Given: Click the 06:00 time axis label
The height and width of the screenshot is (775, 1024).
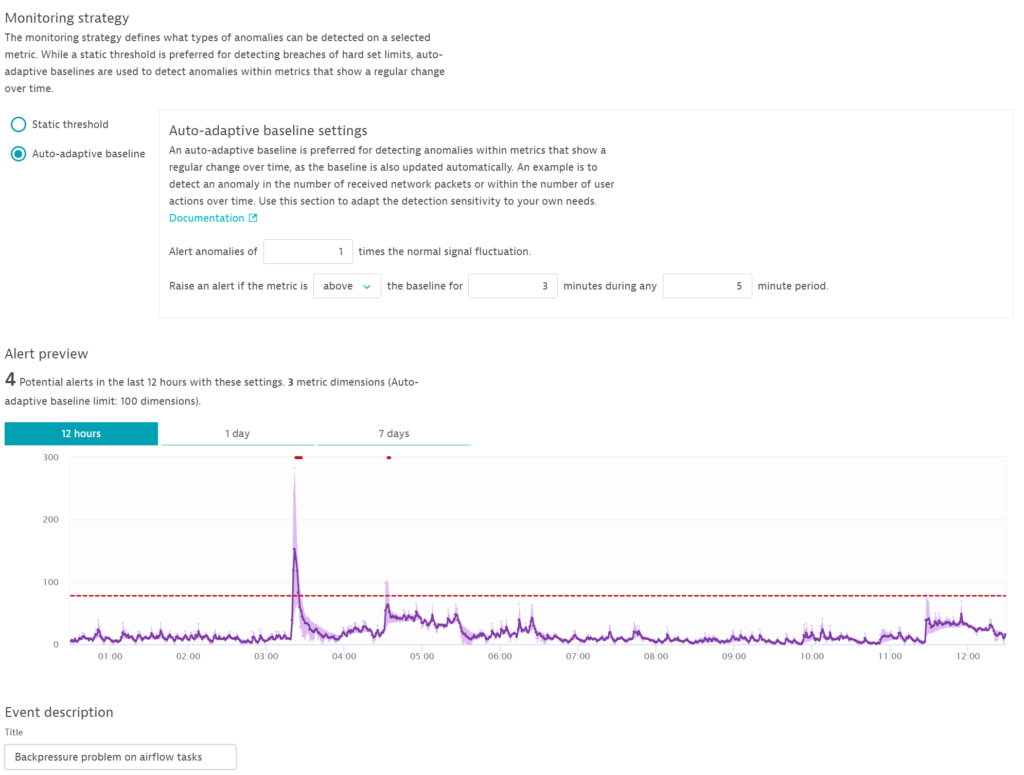Looking at the screenshot, I should pos(500,656).
